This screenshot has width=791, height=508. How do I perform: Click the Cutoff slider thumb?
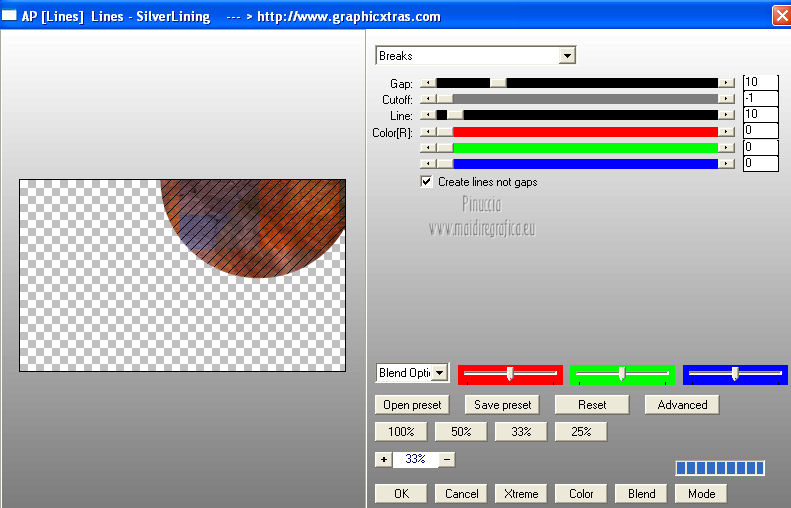(445, 99)
